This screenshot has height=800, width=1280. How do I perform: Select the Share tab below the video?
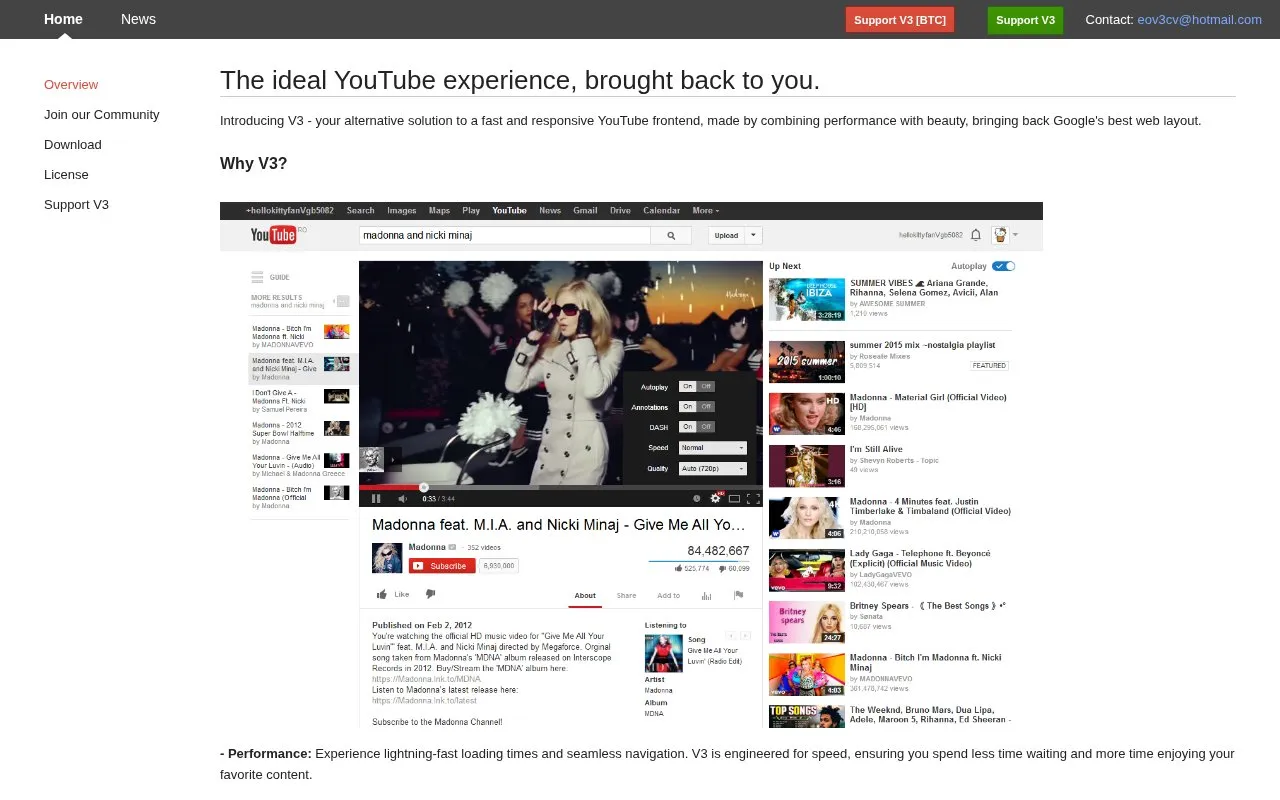coord(626,596)
